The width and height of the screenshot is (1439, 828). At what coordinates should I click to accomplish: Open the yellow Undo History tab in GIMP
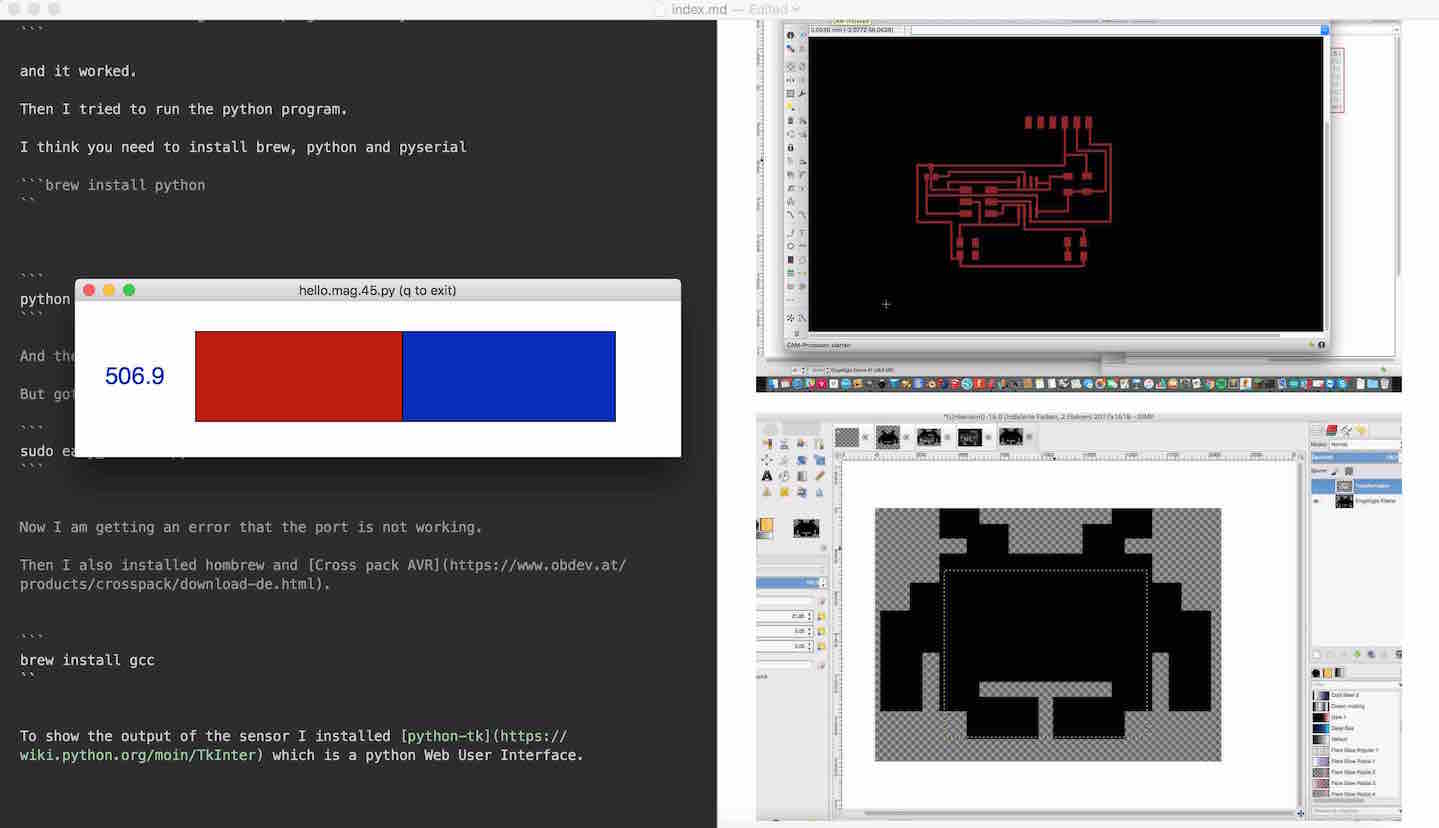(1360, 431)
